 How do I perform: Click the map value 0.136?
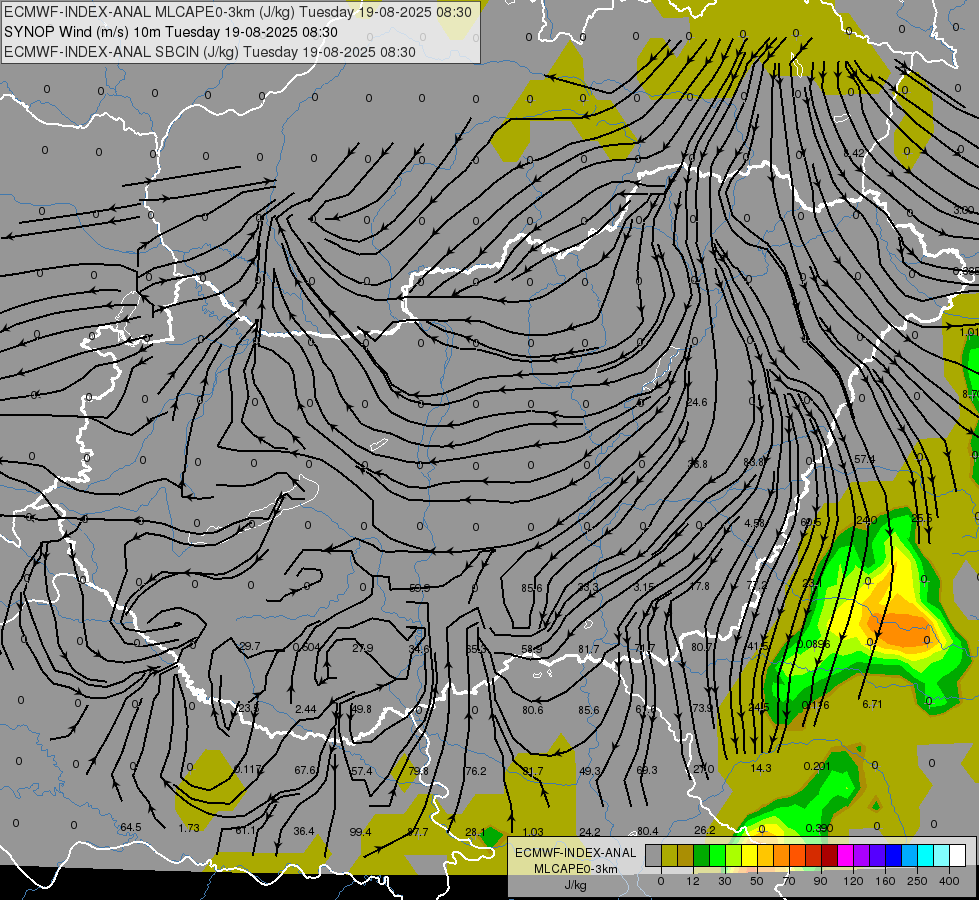816,705
